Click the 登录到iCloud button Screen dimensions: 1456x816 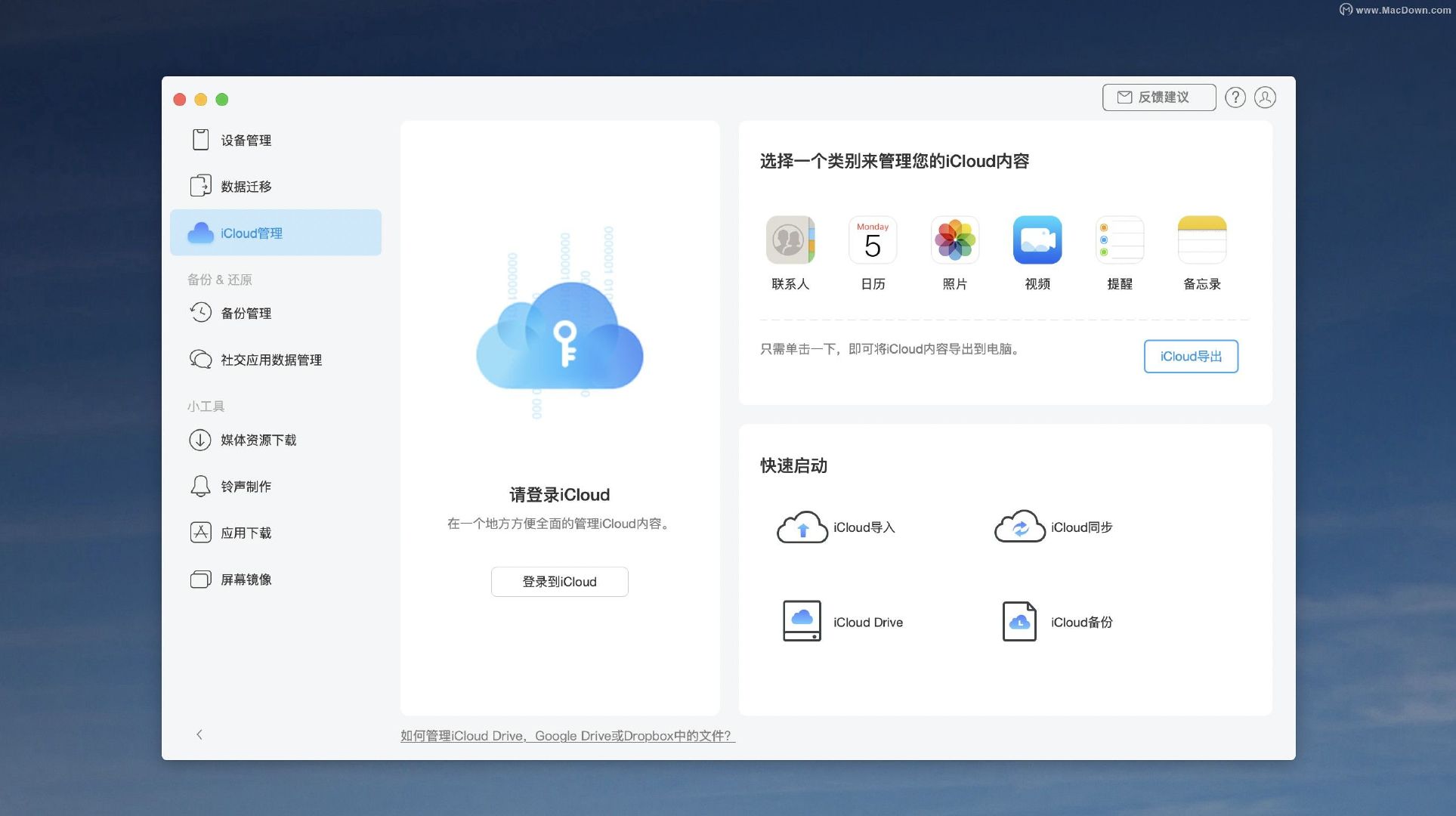click(559, 582)
